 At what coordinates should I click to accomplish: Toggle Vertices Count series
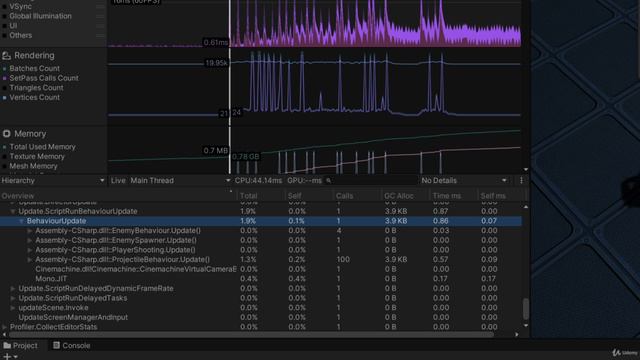[x=4, y=98]
